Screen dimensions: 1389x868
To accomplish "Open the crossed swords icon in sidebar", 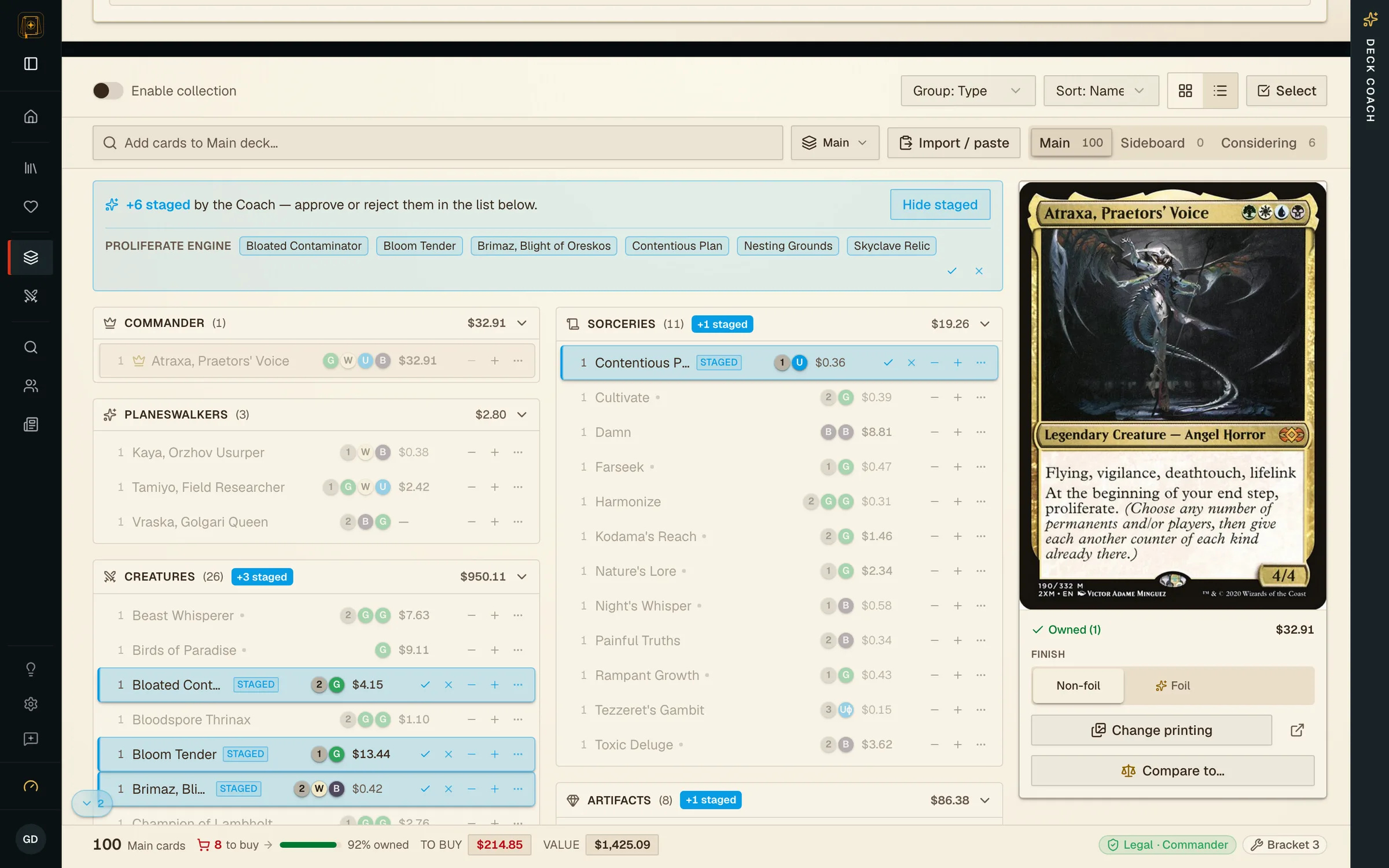I will click(31, 296).
